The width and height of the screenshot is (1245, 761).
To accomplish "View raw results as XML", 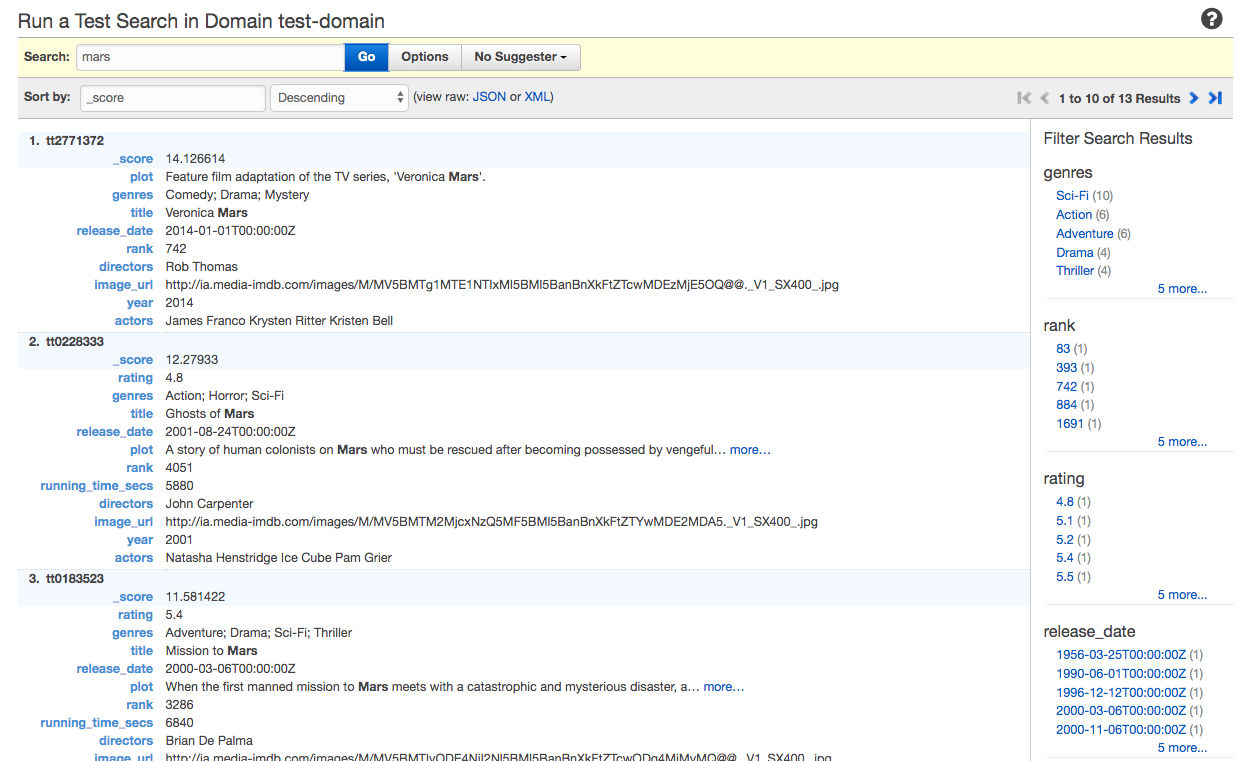I will pyautogui.click(x=537, y=97).
